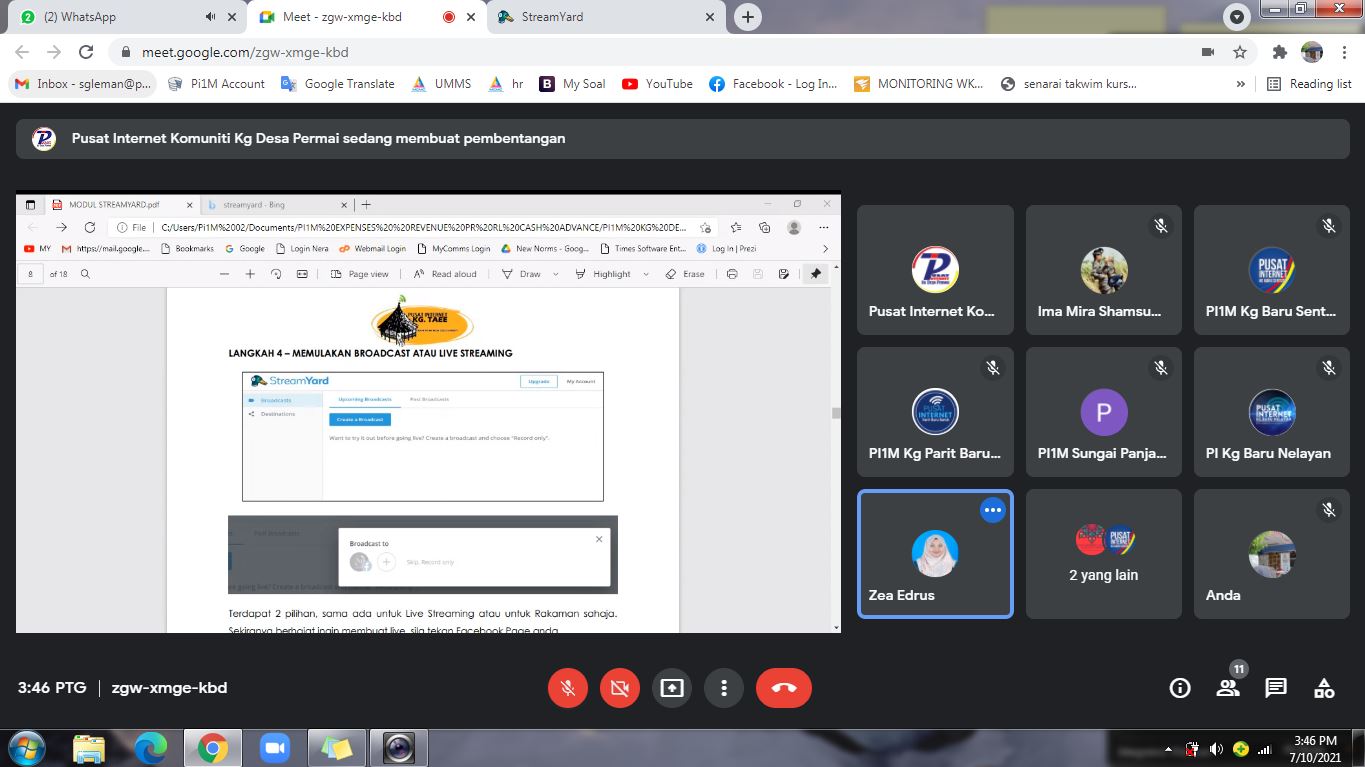The width and height of the screenshot is (1365, 767).
Task: Open the Extensions puzzle icon
Action: pos(1279,52)
